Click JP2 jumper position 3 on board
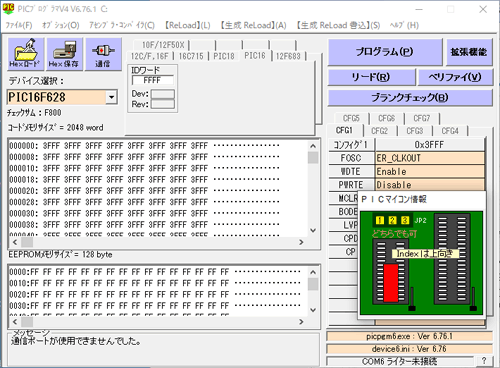Viewport: 500px width, 368px height. pos(405,220)
